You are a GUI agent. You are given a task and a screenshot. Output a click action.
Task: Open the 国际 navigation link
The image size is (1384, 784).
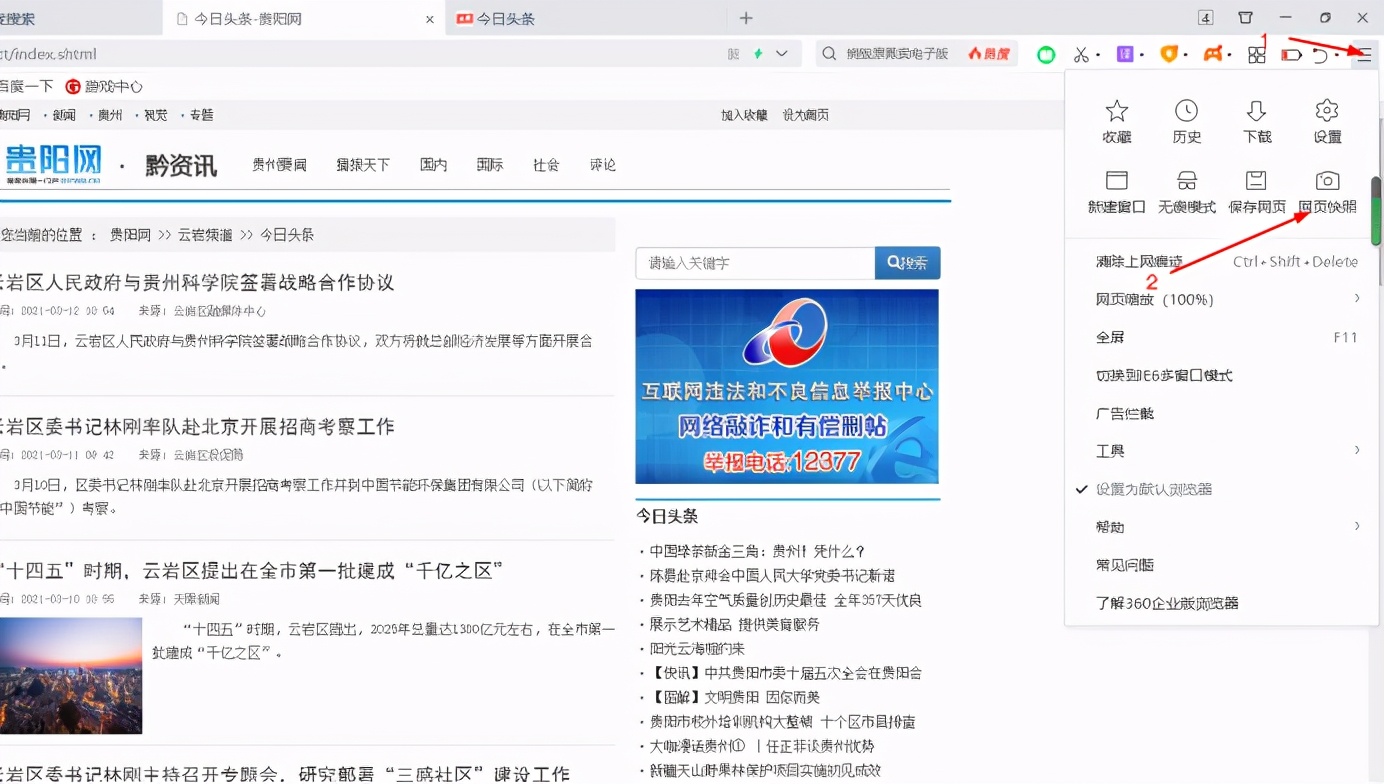490,165
